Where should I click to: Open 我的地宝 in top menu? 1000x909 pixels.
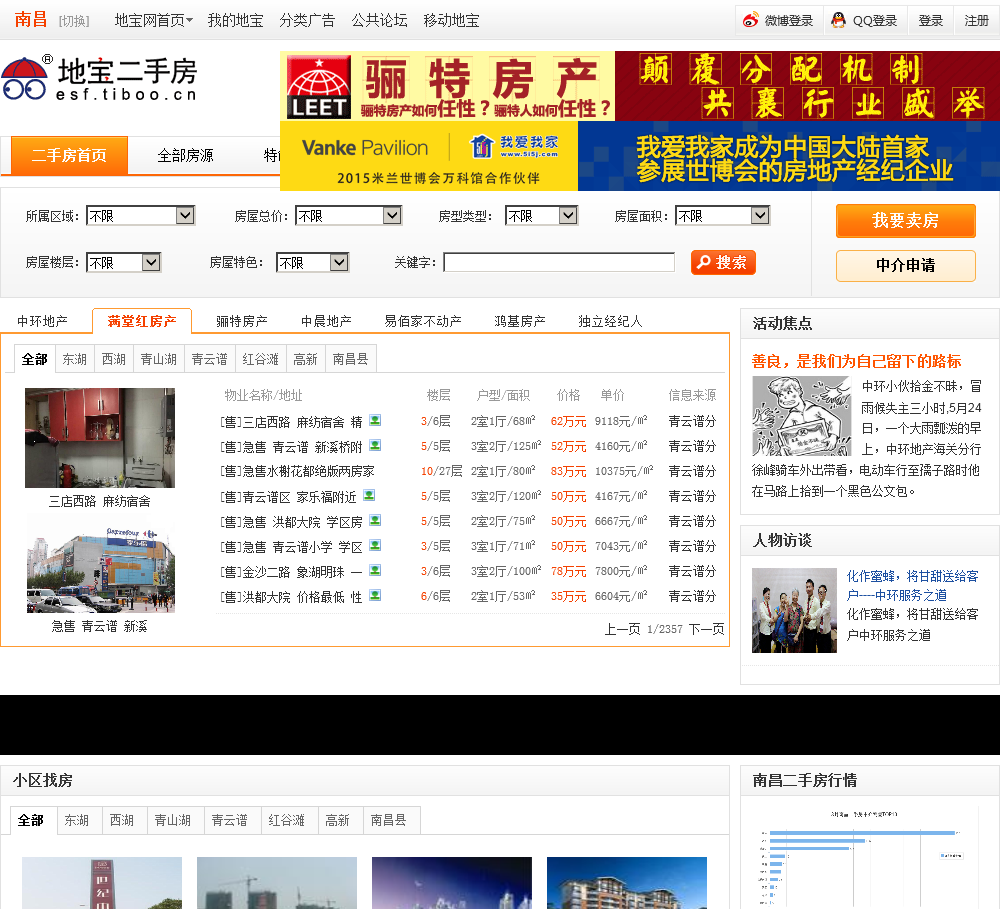tap(235, 20)
